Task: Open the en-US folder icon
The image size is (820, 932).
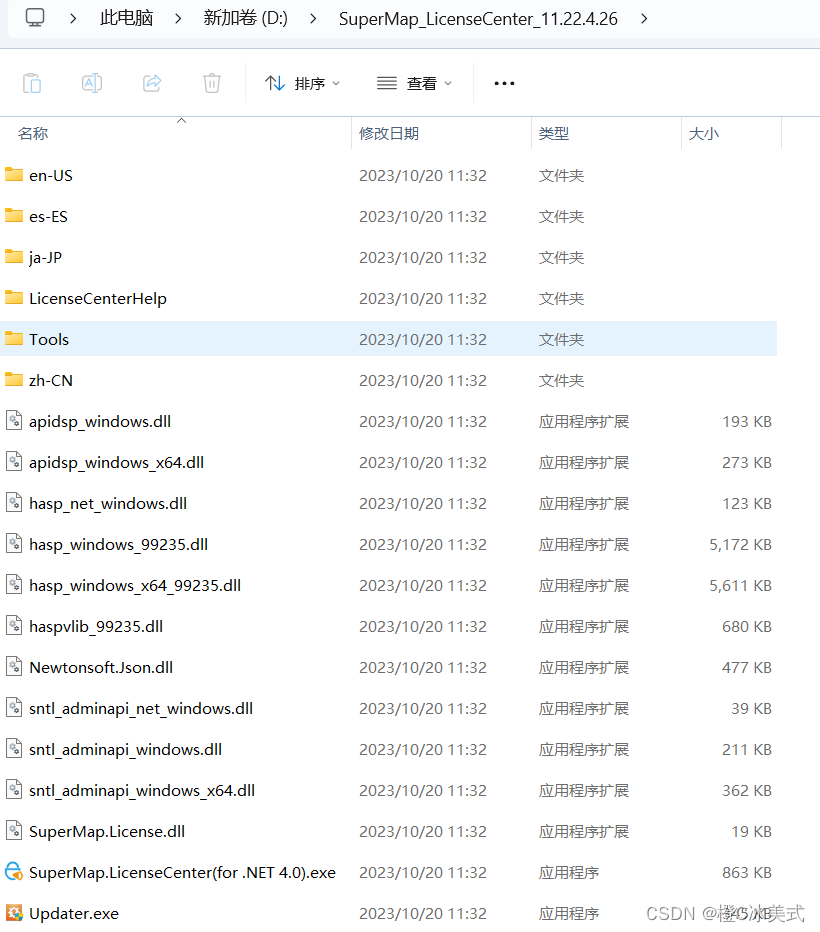Action: point(14,175)
